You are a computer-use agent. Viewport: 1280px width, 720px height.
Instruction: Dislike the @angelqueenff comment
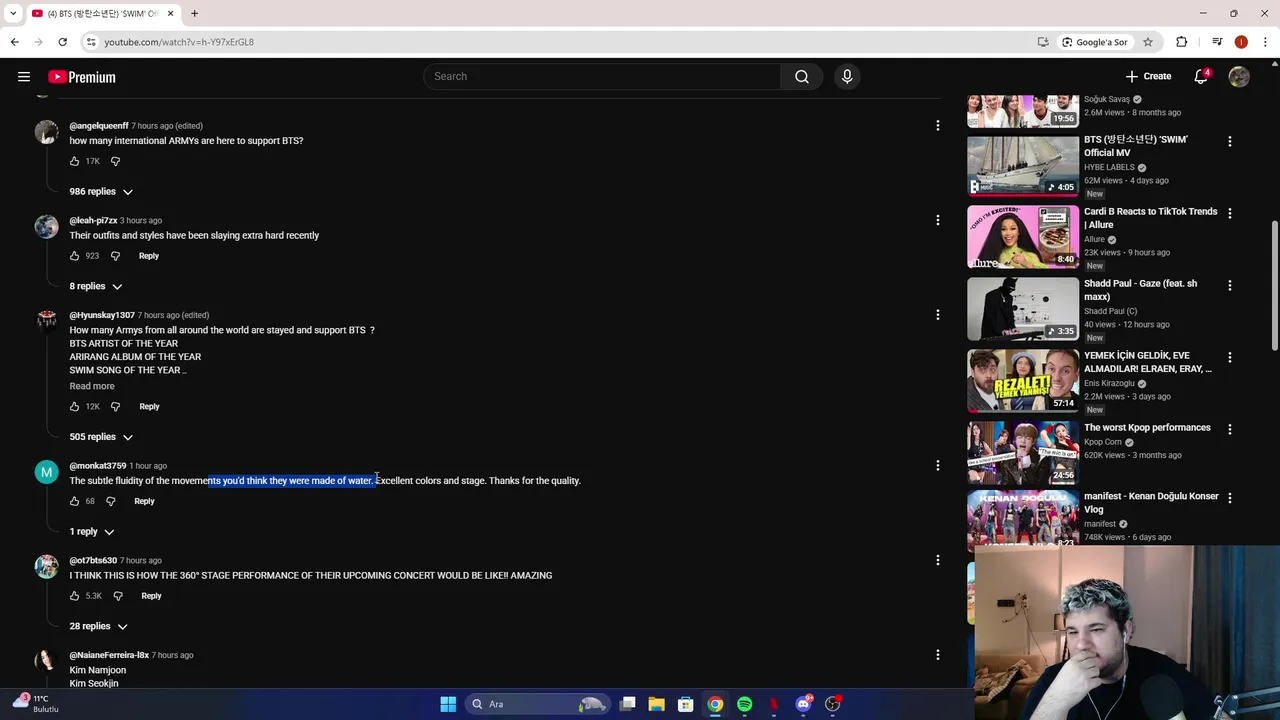click(x=115, y=161)
